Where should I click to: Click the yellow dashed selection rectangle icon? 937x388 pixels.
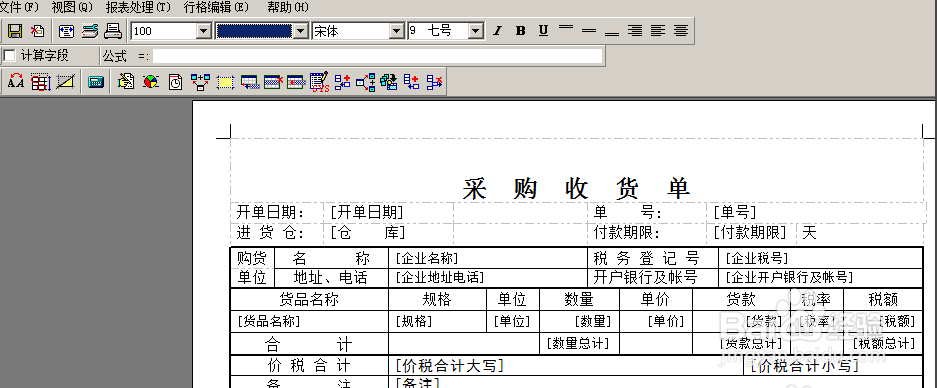[x=225, y=82]
